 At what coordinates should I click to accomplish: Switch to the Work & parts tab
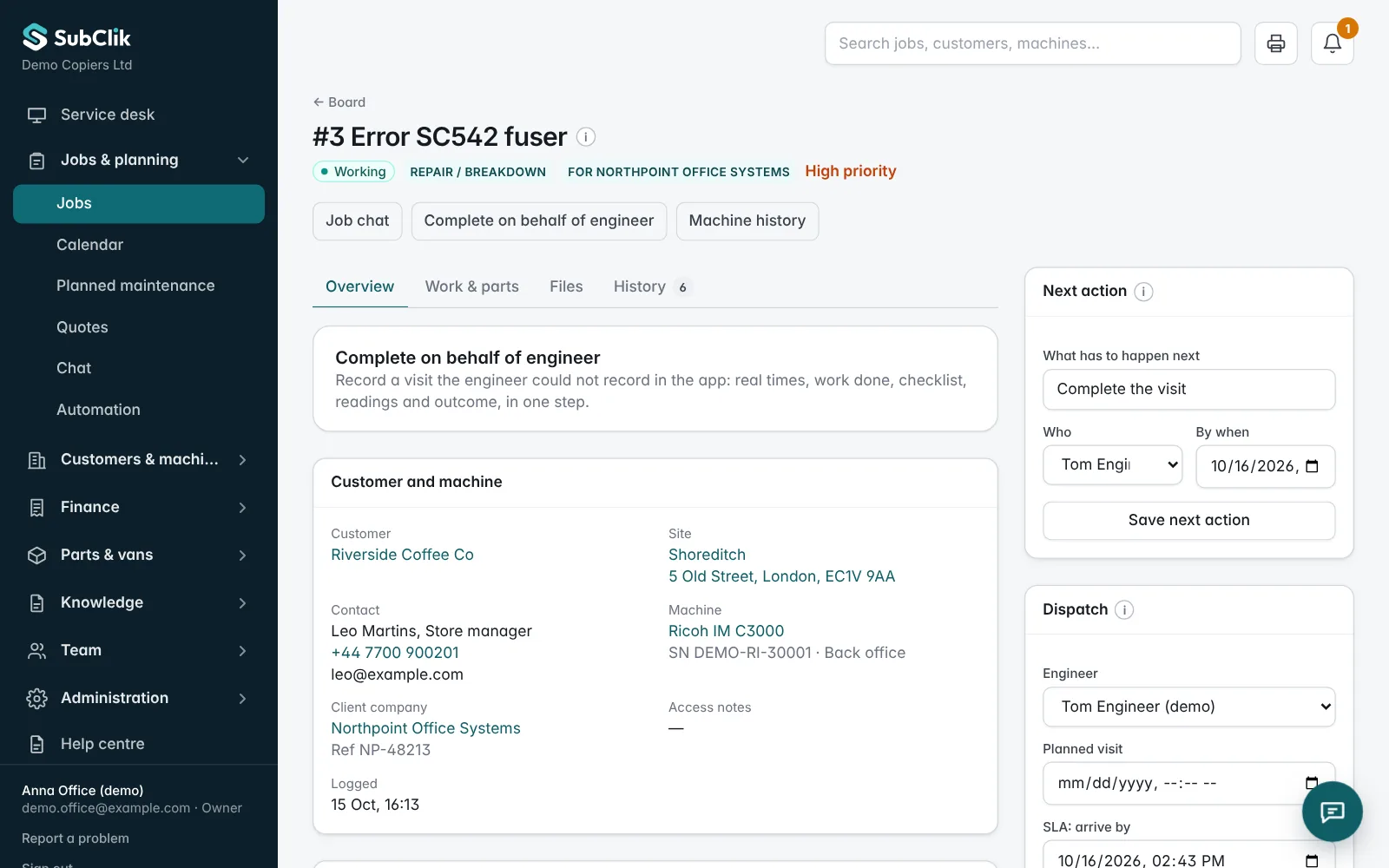[471, 286]
